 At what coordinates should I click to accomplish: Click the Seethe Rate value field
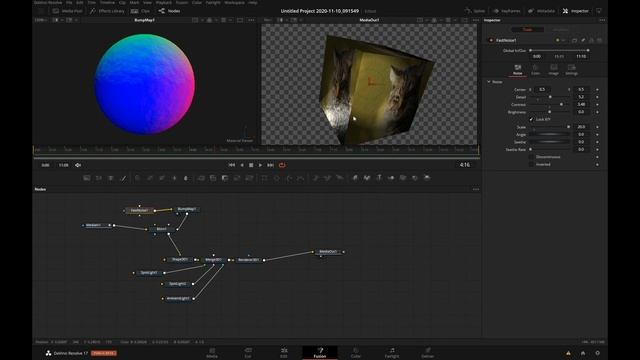pos(581,149)
